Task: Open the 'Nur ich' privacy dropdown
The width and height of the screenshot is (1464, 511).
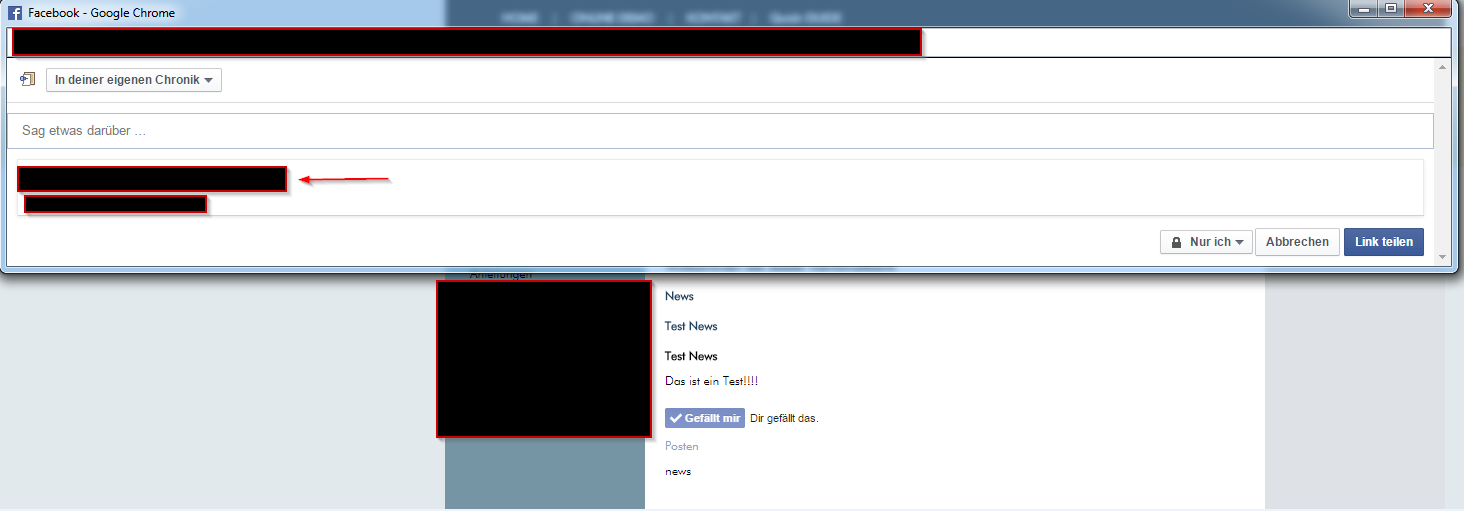Action: [x=1206, y=242]
